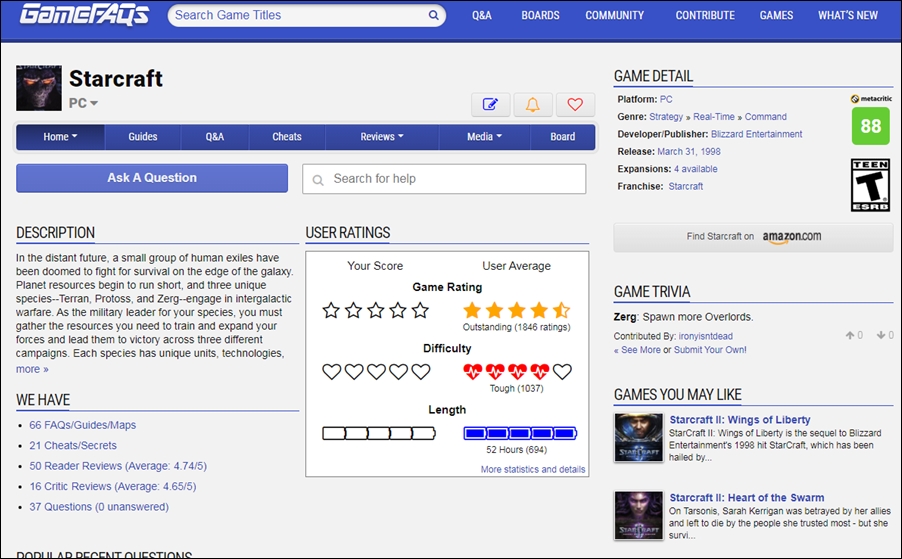Click the ironyisntdead contributor link
The height and width of the screenshot is (559, 902).
click(706, 336)
